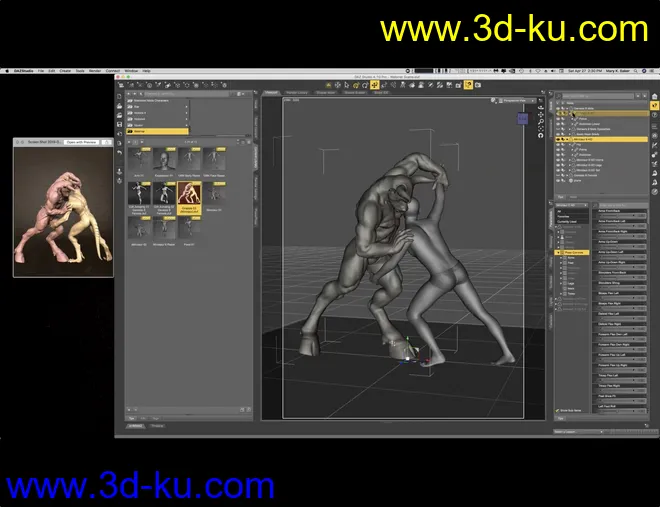Switch to the Viewport tab
This screenshot has width=660, height=507.
coord(271,92)
